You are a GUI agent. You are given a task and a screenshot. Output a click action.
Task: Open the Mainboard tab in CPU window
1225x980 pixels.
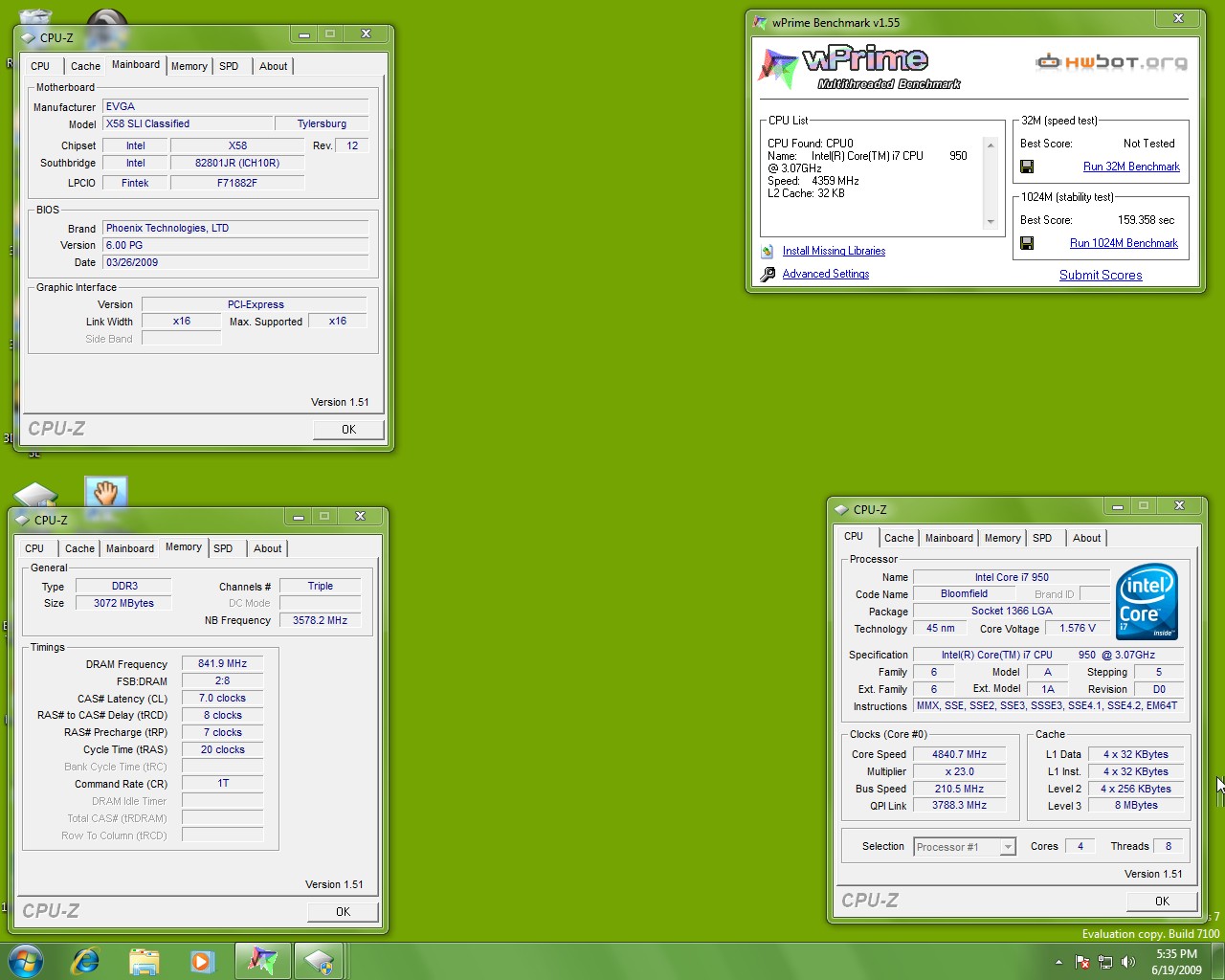pyautogui.click(x=949, y=538)
